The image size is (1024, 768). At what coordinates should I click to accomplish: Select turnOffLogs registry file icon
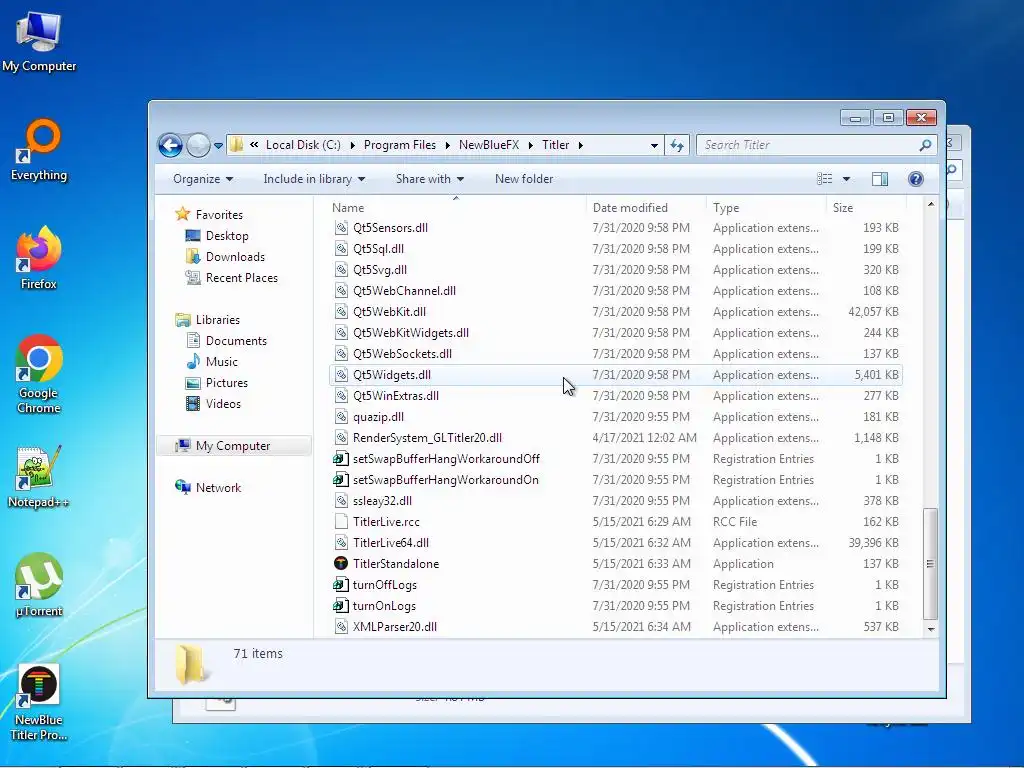tap(341, 584)
